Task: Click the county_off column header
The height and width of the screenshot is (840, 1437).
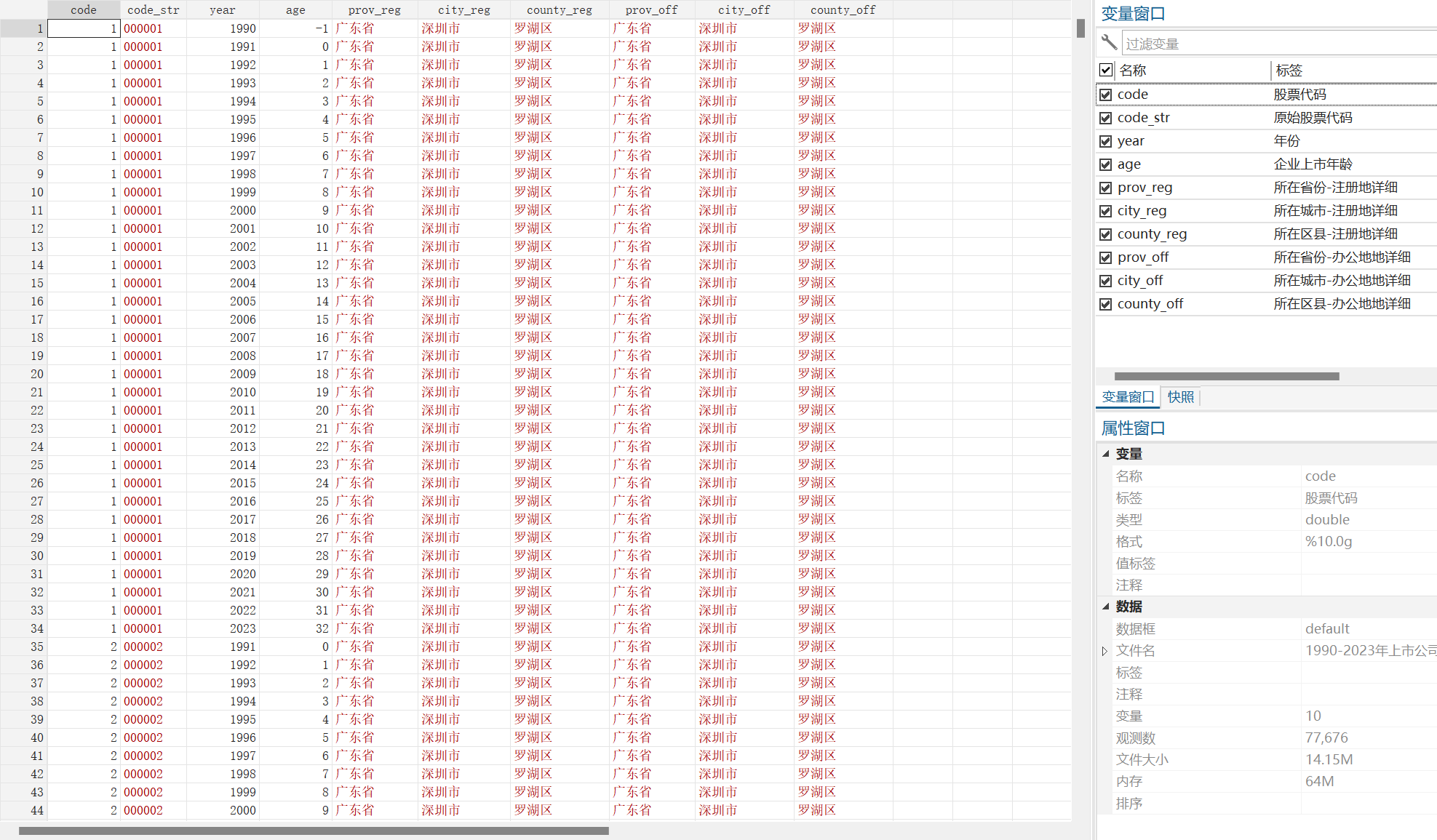Action: click(x=843, y=9)
